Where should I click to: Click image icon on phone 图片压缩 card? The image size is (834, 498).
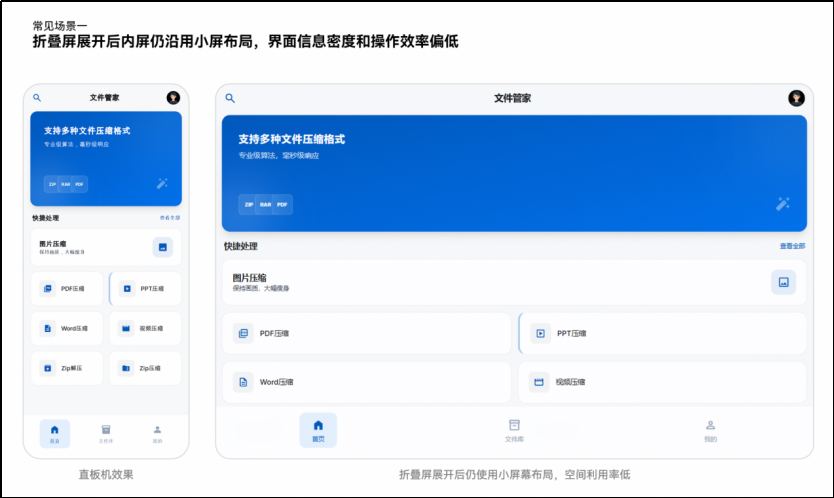coord(163,247)
